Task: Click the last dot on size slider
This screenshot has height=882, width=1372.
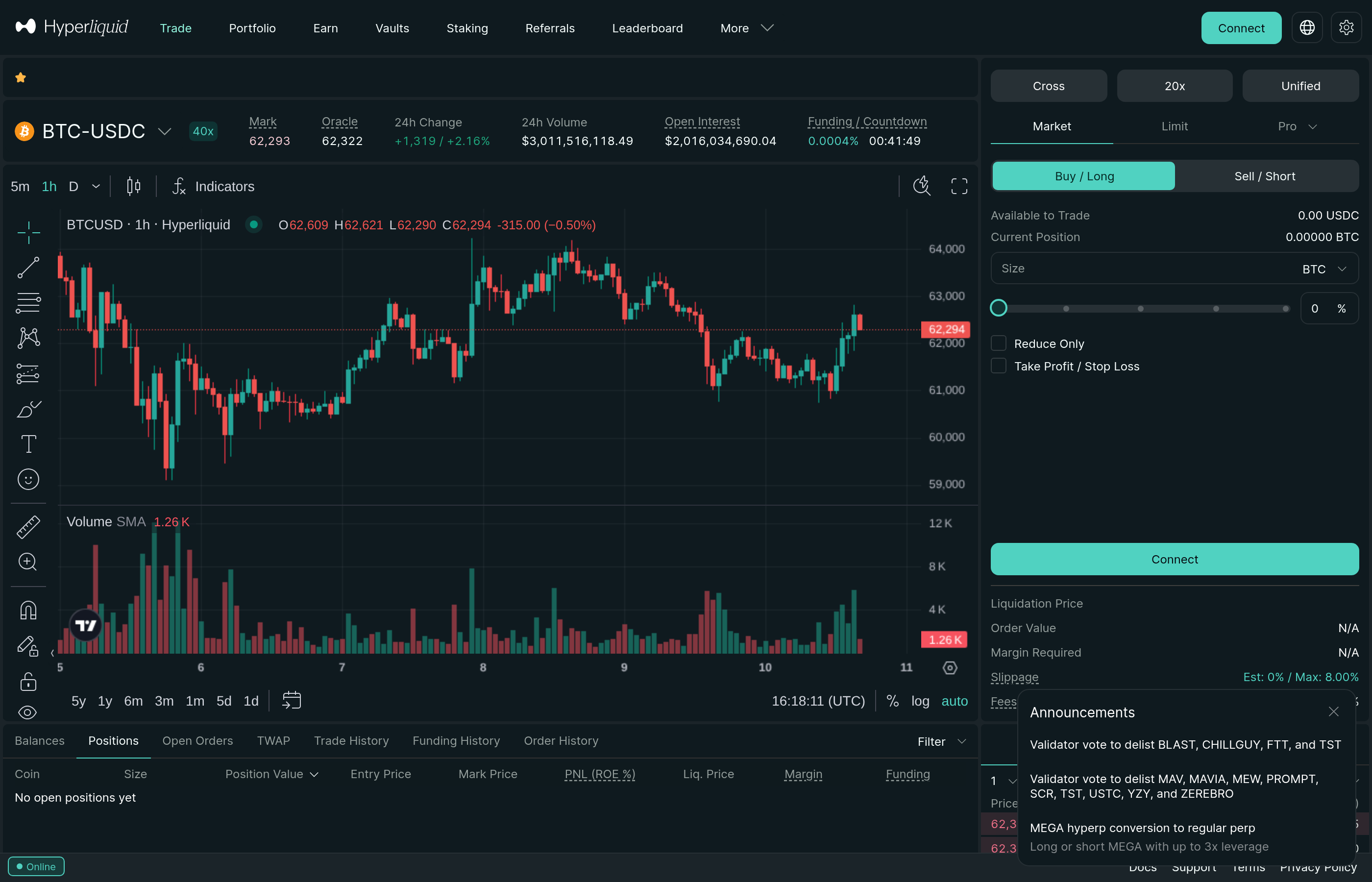Action: pyautogui.click(x=1285, y=309)
